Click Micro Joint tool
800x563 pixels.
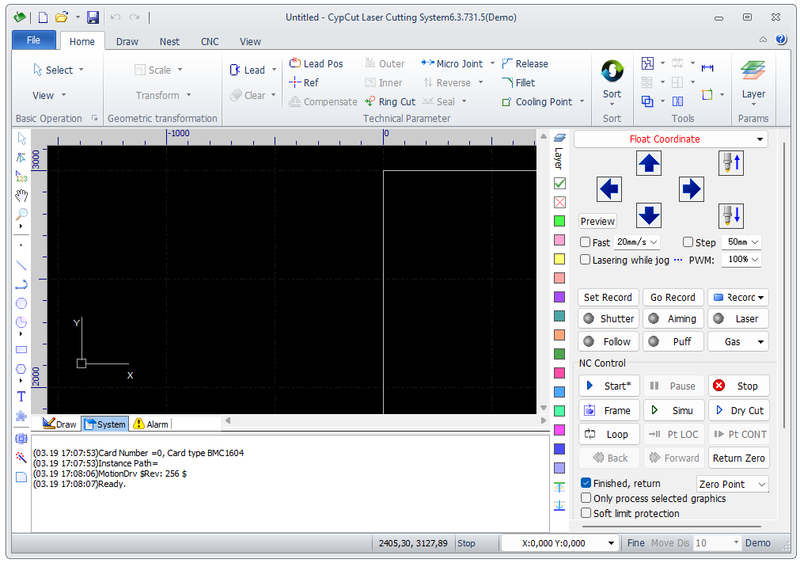[x=452, y=63]
